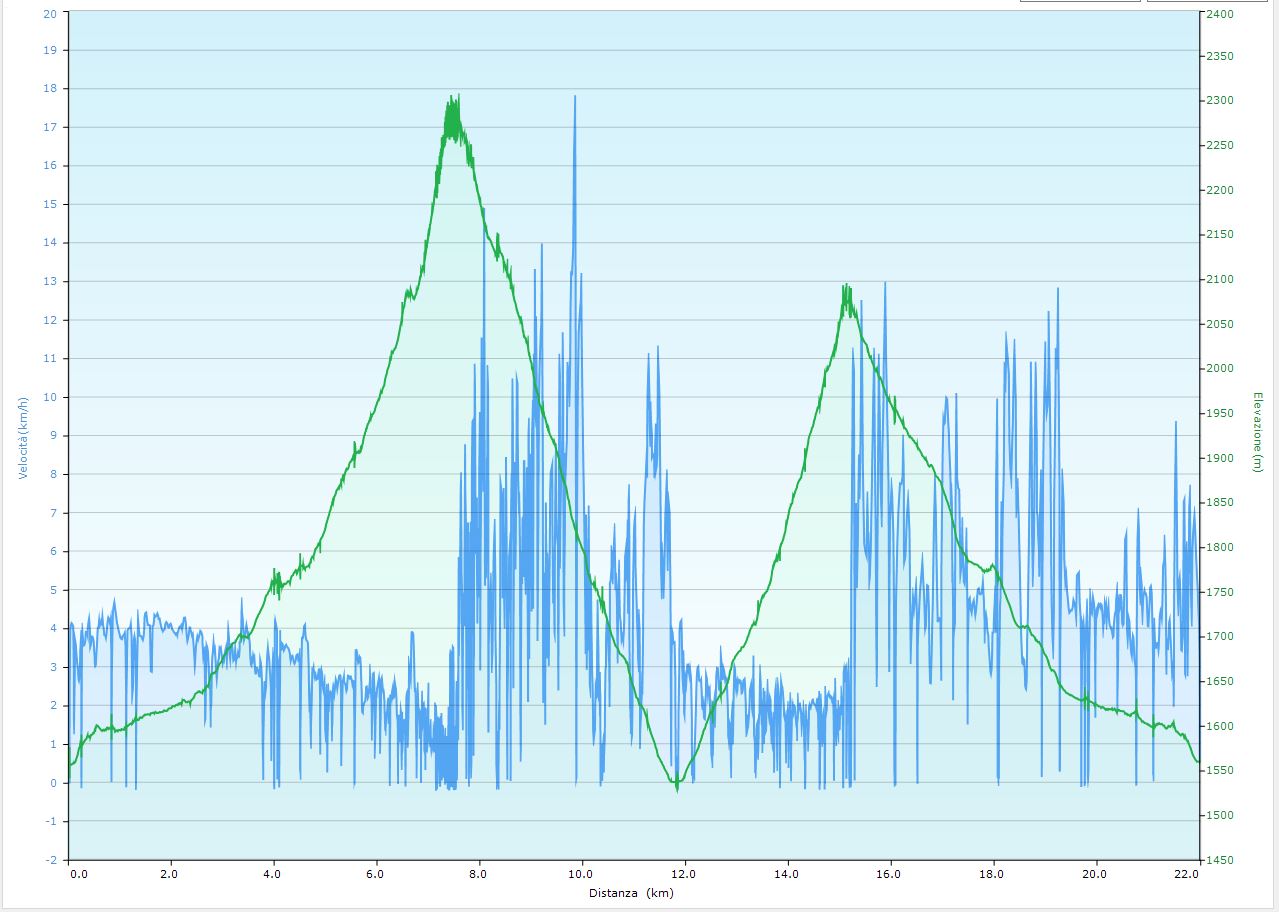Click the 2400 elevation axis label
Viewport: 1279px width, 912px height.
click(x=1220, y=14)
